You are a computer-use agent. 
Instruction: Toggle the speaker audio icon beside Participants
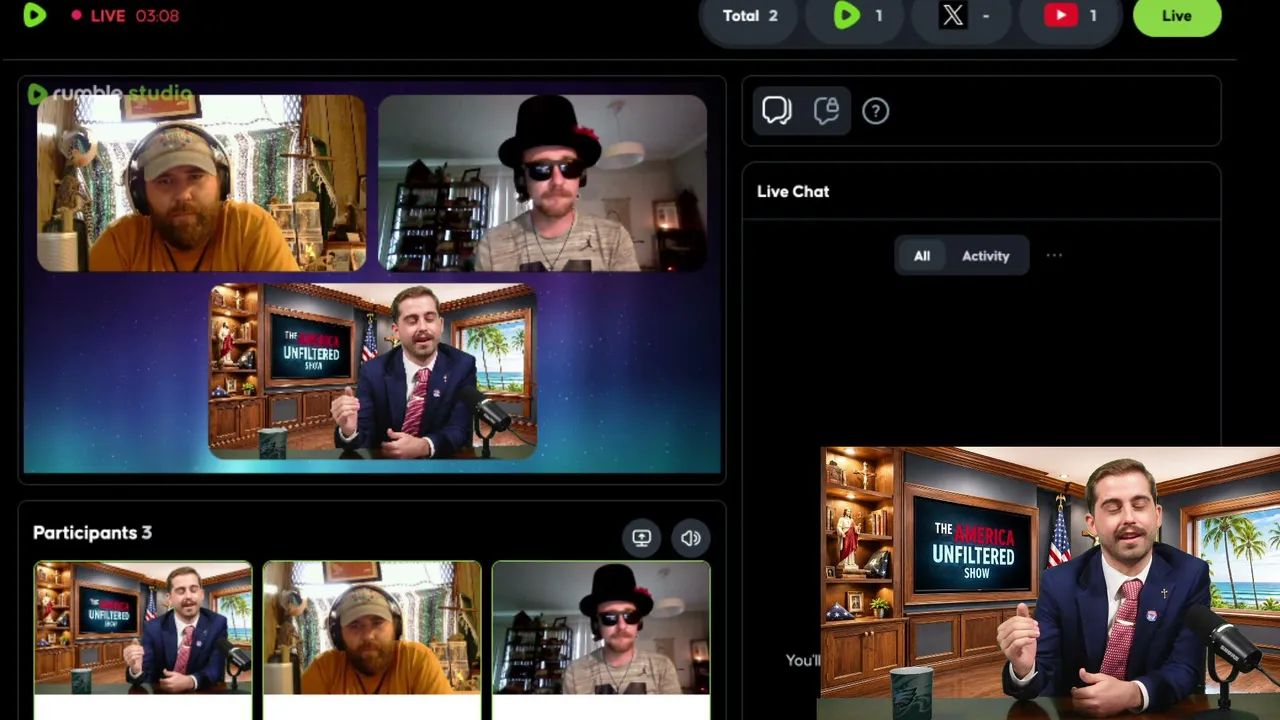[691, 538]
